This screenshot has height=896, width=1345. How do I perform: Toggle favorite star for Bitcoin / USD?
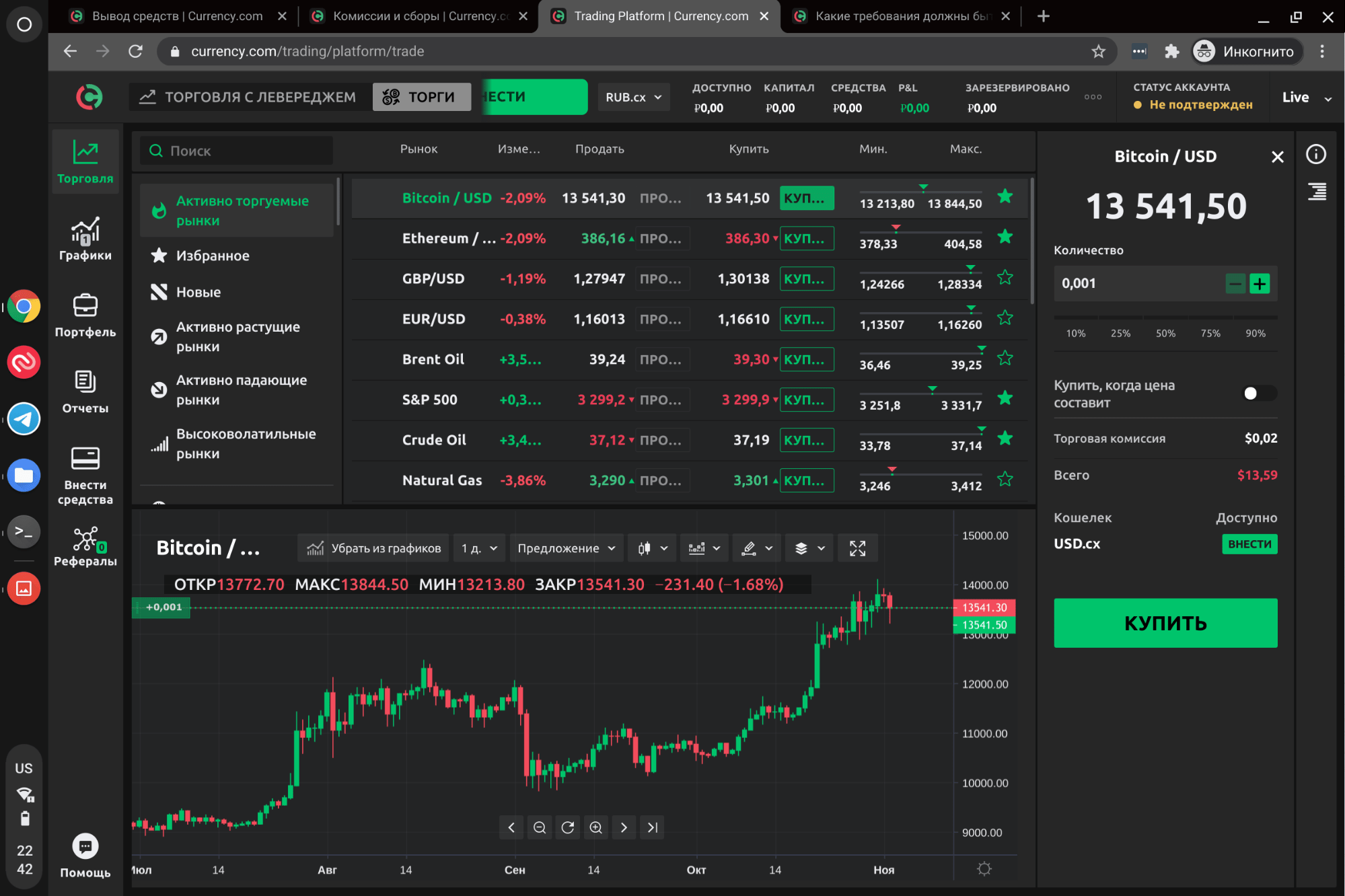pos(1005,196)
